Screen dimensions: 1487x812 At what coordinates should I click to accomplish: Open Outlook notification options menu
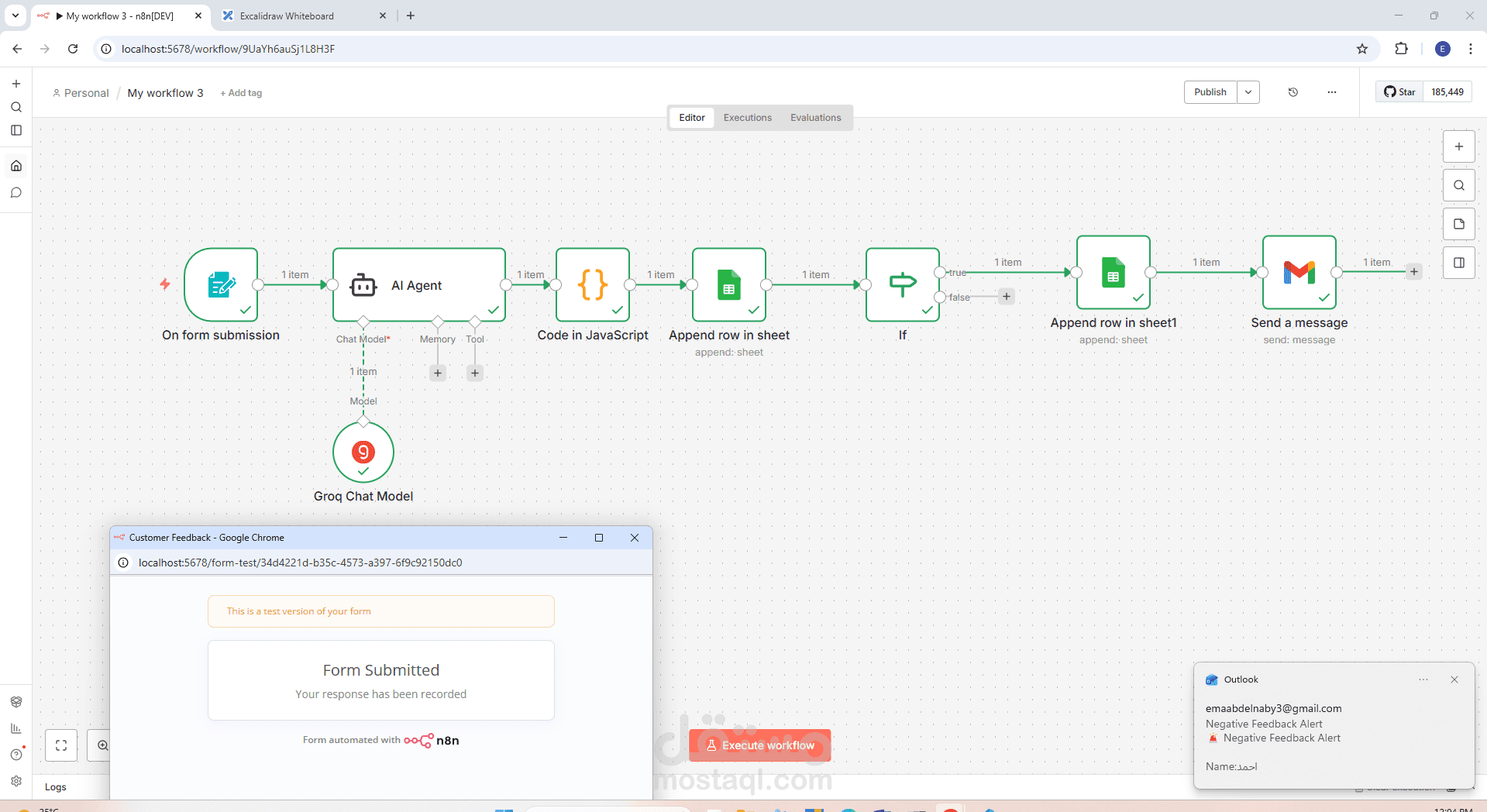tap(1423, 680)
